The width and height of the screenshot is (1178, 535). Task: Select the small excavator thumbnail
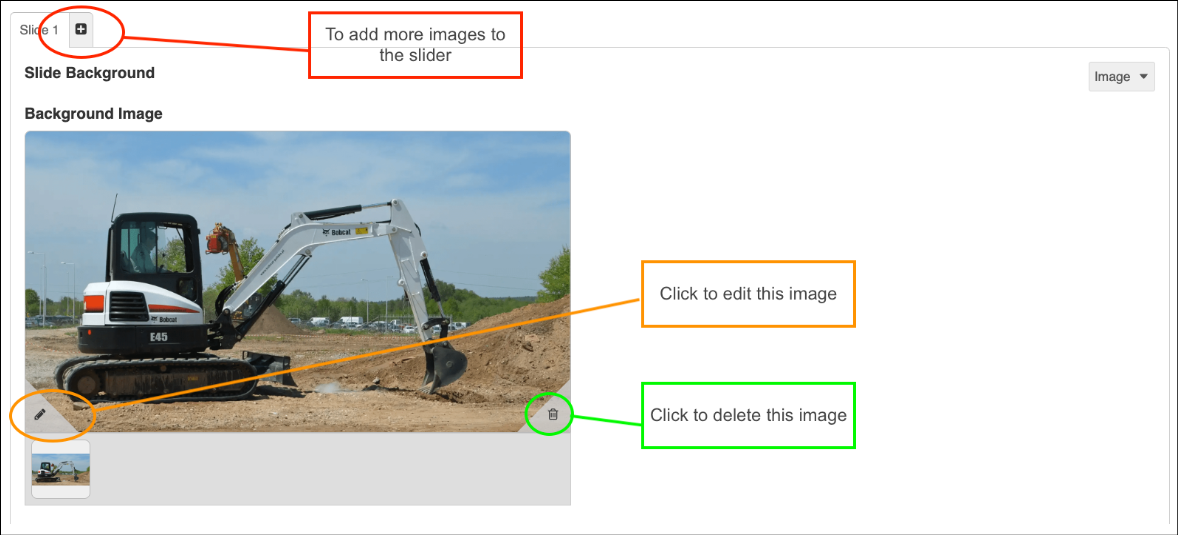[61, 469]
